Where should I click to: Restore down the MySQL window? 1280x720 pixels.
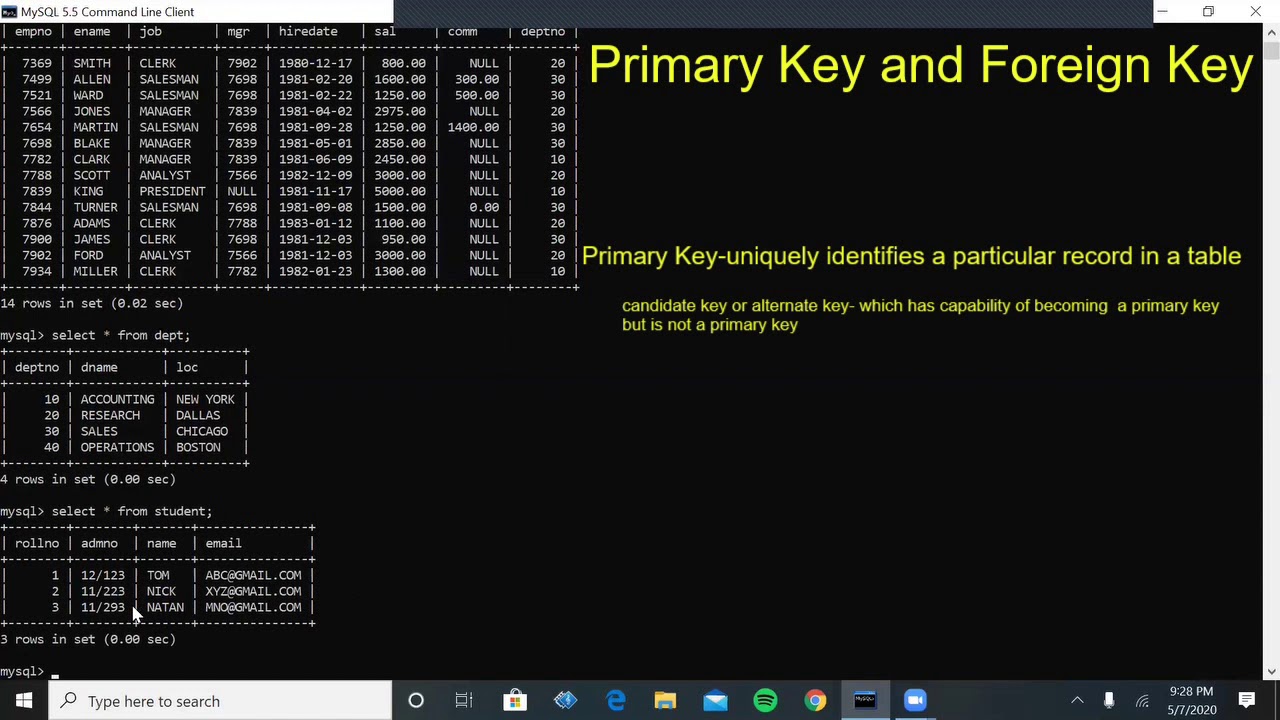[x=1208, y=12]
